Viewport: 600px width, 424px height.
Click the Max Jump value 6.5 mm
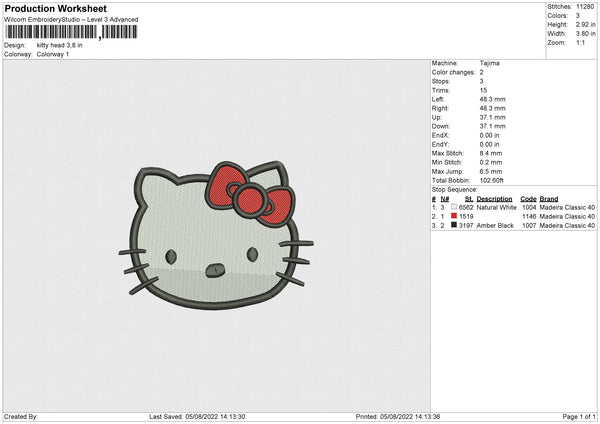[x=491, y=171]
